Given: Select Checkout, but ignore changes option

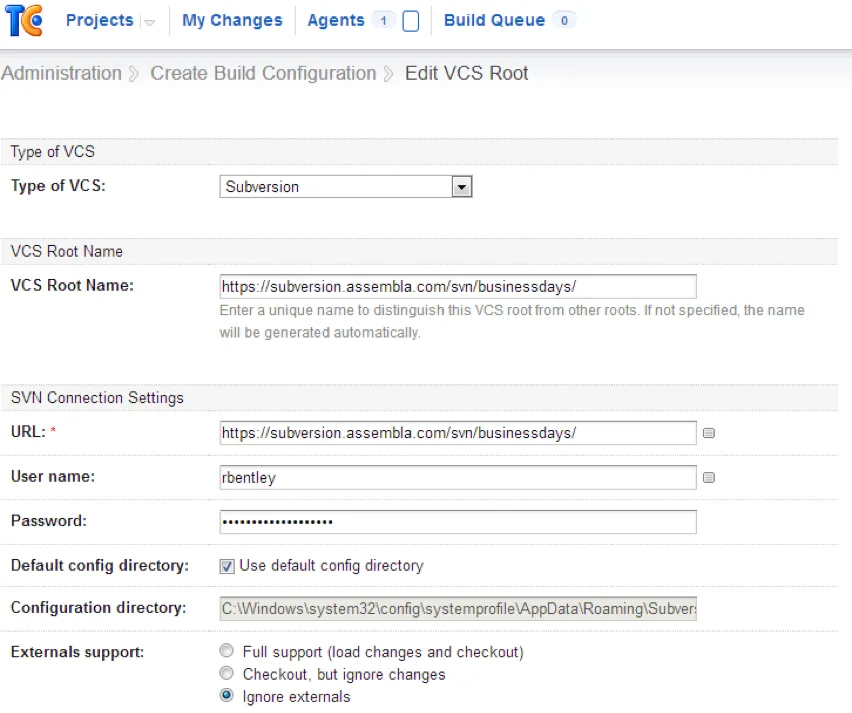Looking at the screenshot, I should (227, 673).
